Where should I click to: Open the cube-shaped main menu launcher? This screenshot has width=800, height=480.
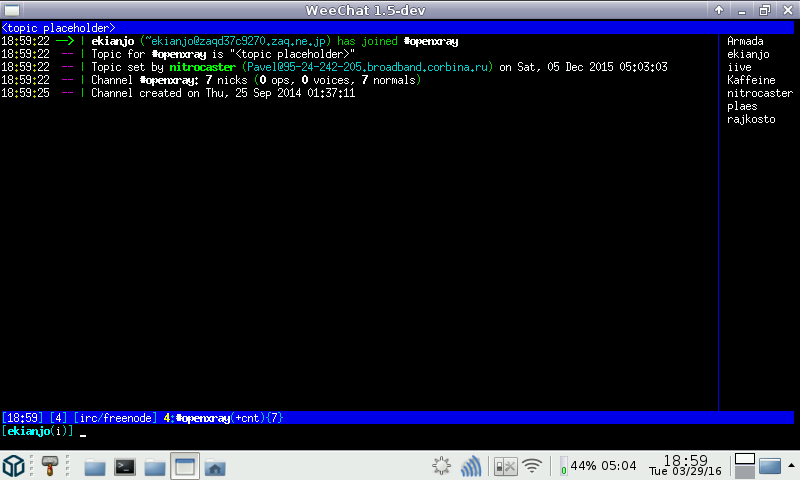point(14,465)
